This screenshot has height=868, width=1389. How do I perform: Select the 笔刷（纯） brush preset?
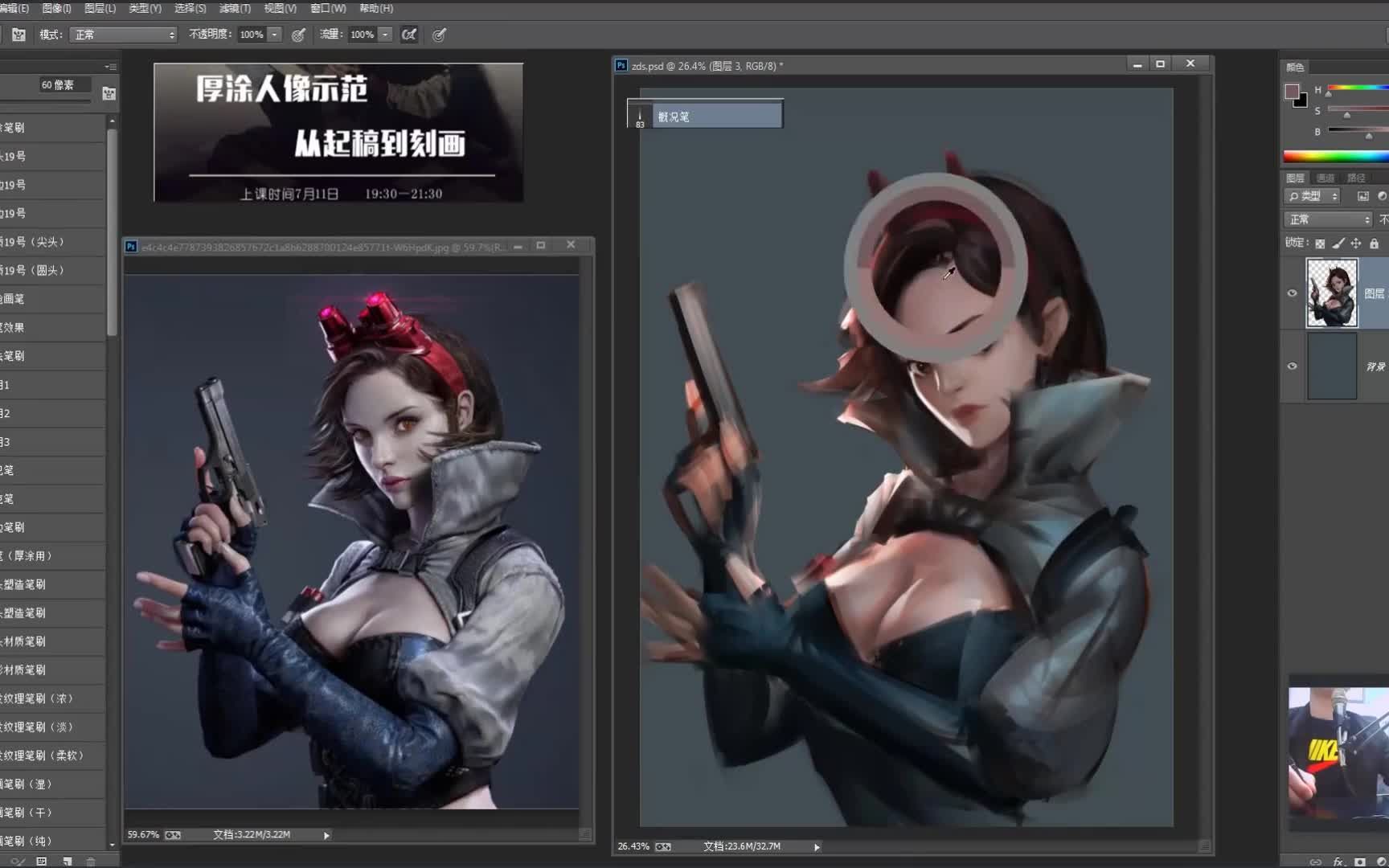click(52, 841)
